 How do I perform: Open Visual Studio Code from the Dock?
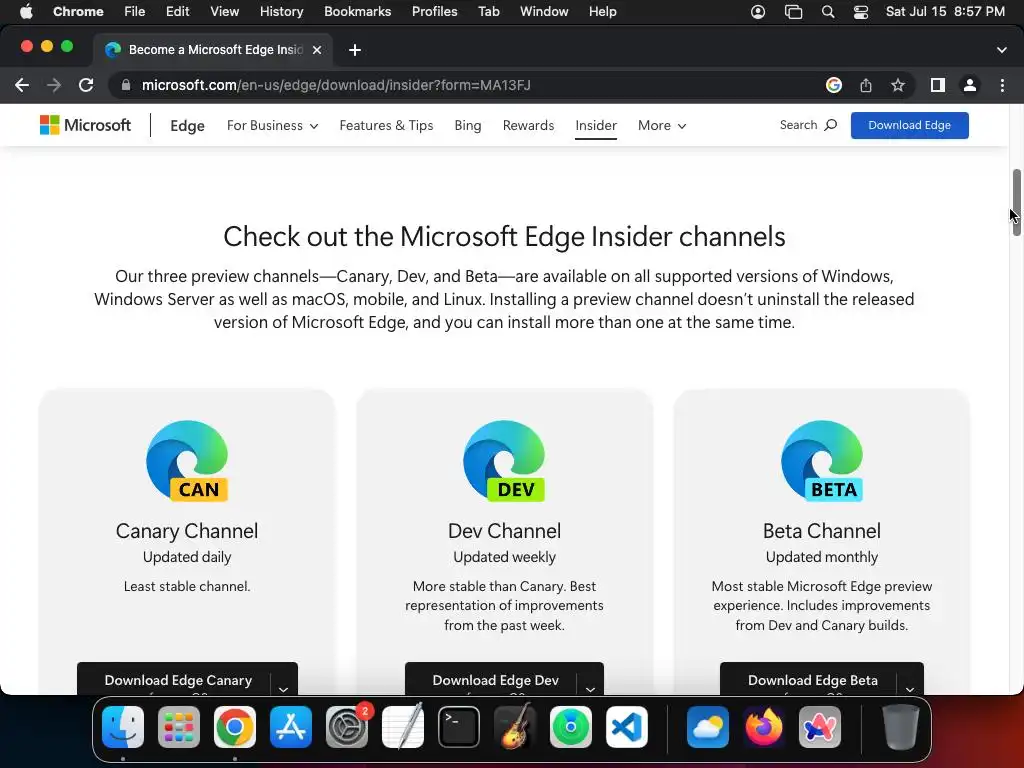point(627,727)
